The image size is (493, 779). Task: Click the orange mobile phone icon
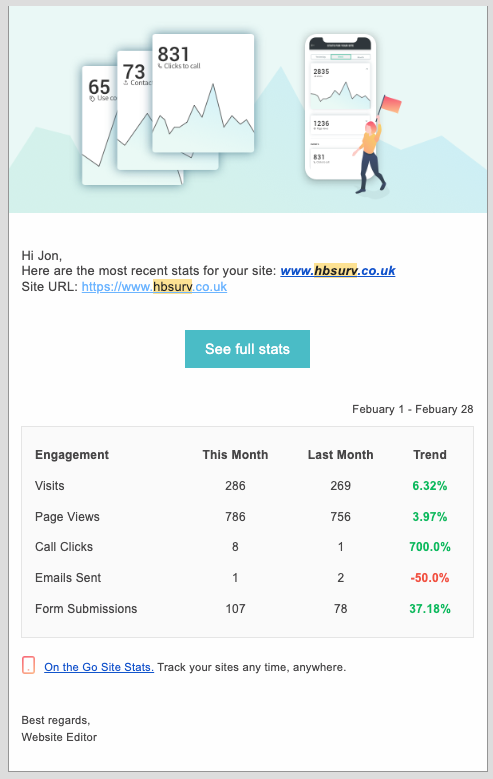(x=28, y=665)
